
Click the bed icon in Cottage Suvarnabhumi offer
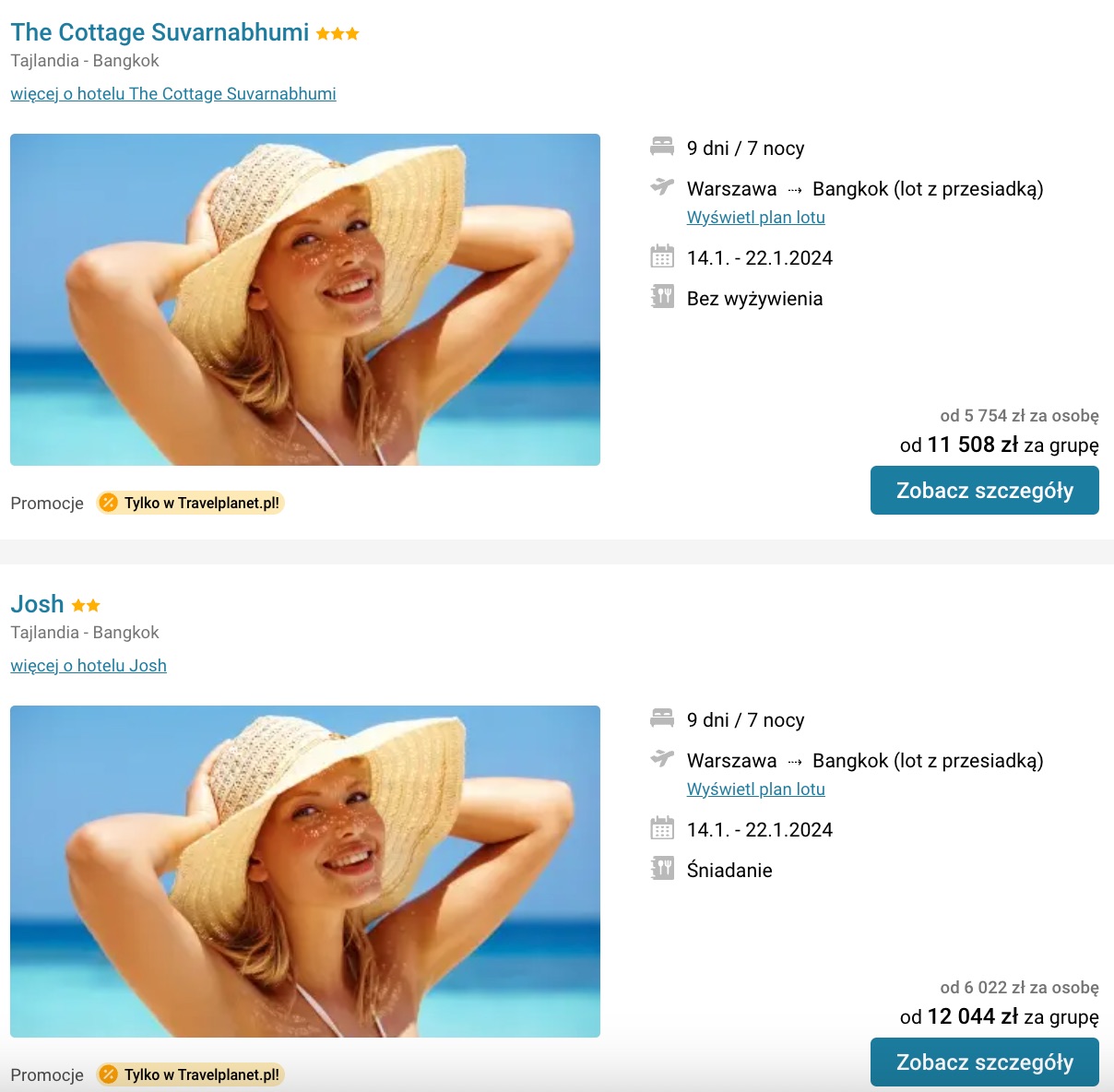pyautogui.click(x=662, y=147)
